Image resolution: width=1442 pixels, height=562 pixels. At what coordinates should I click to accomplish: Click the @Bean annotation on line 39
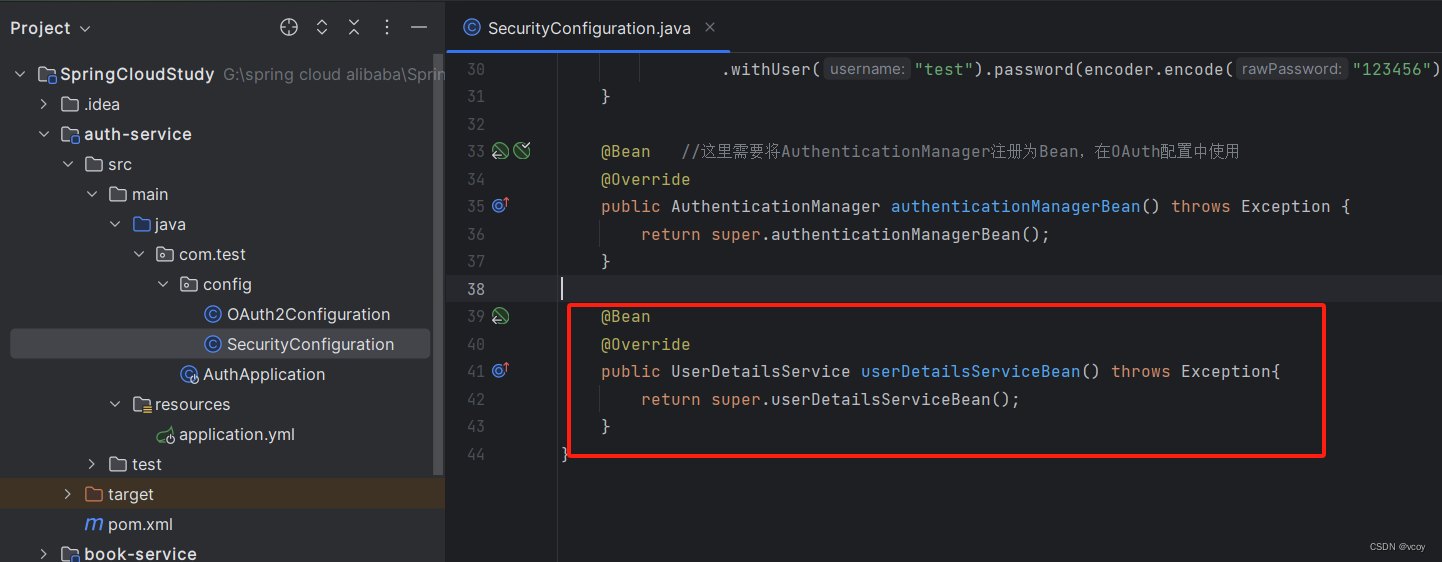pos(626,316)
